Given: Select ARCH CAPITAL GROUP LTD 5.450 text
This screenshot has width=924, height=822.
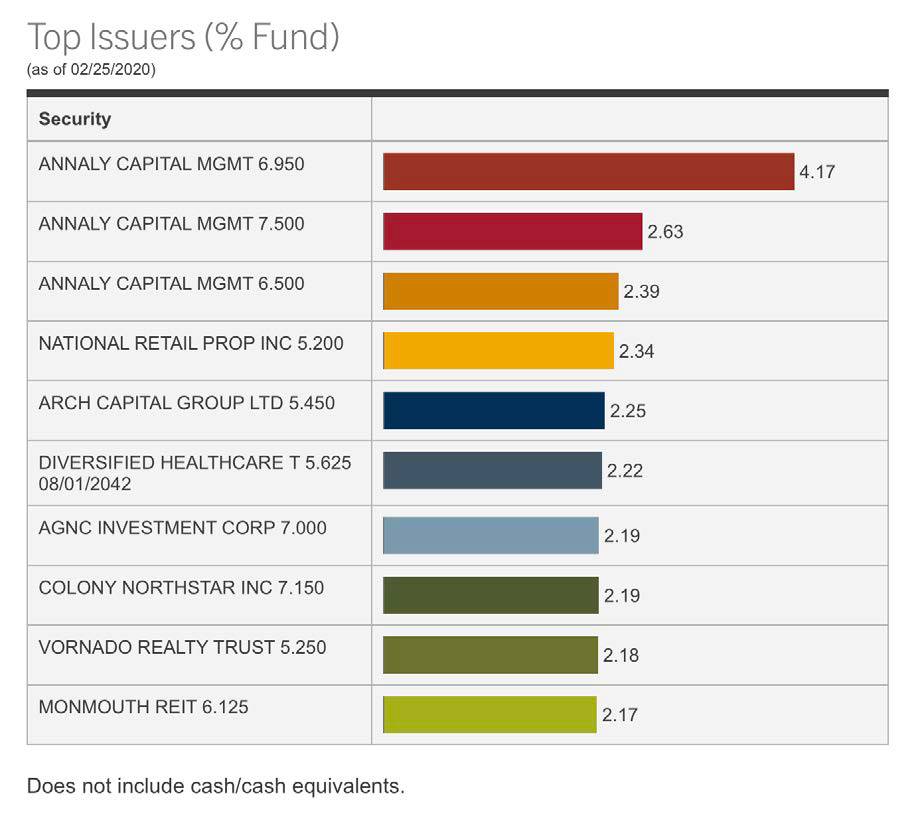Looking at the screenshot, I should pyautogui.click(x=186, y=404).
